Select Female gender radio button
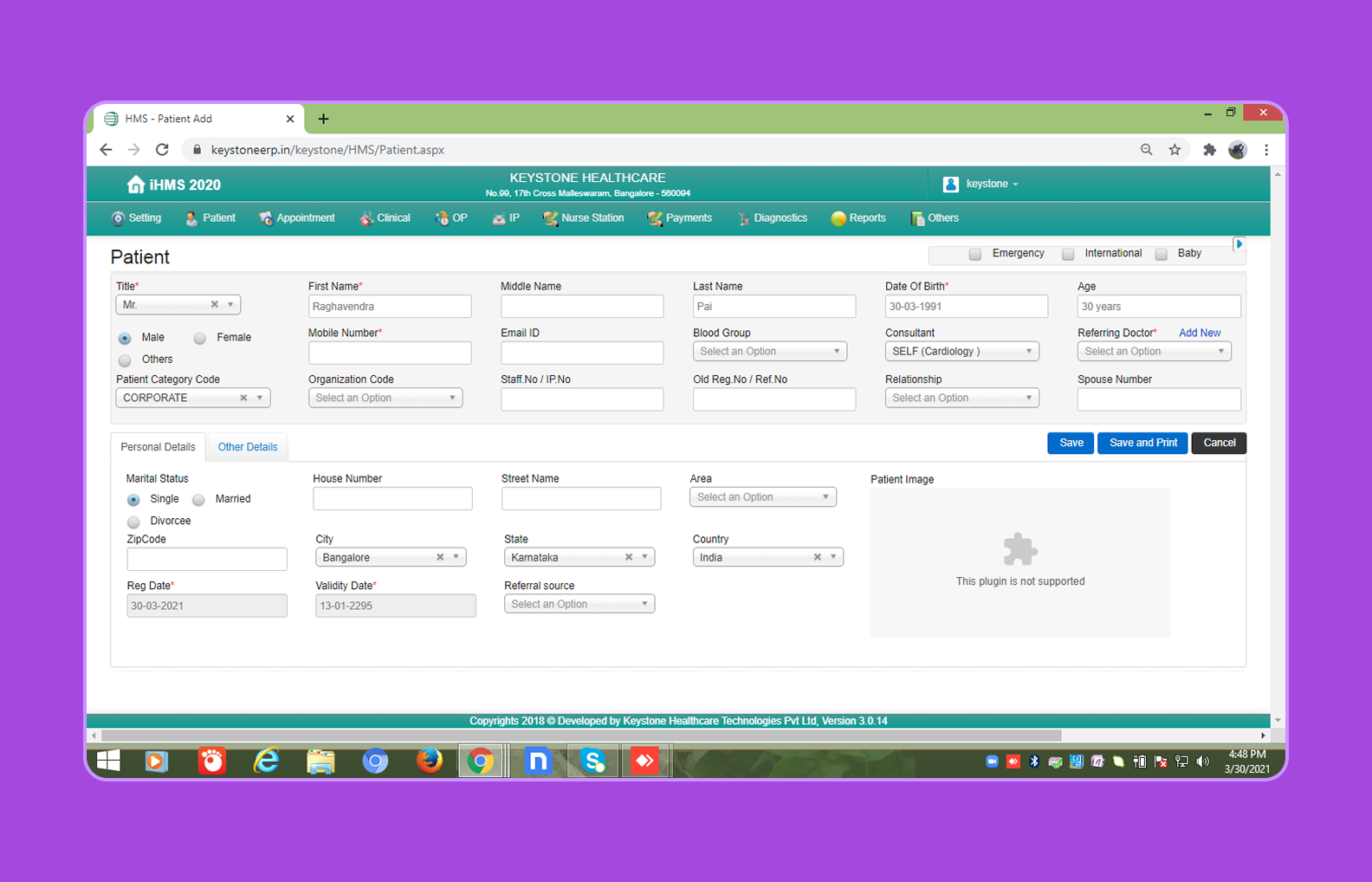This screenshot has width=1372, height=882. (x=200, y=338)
